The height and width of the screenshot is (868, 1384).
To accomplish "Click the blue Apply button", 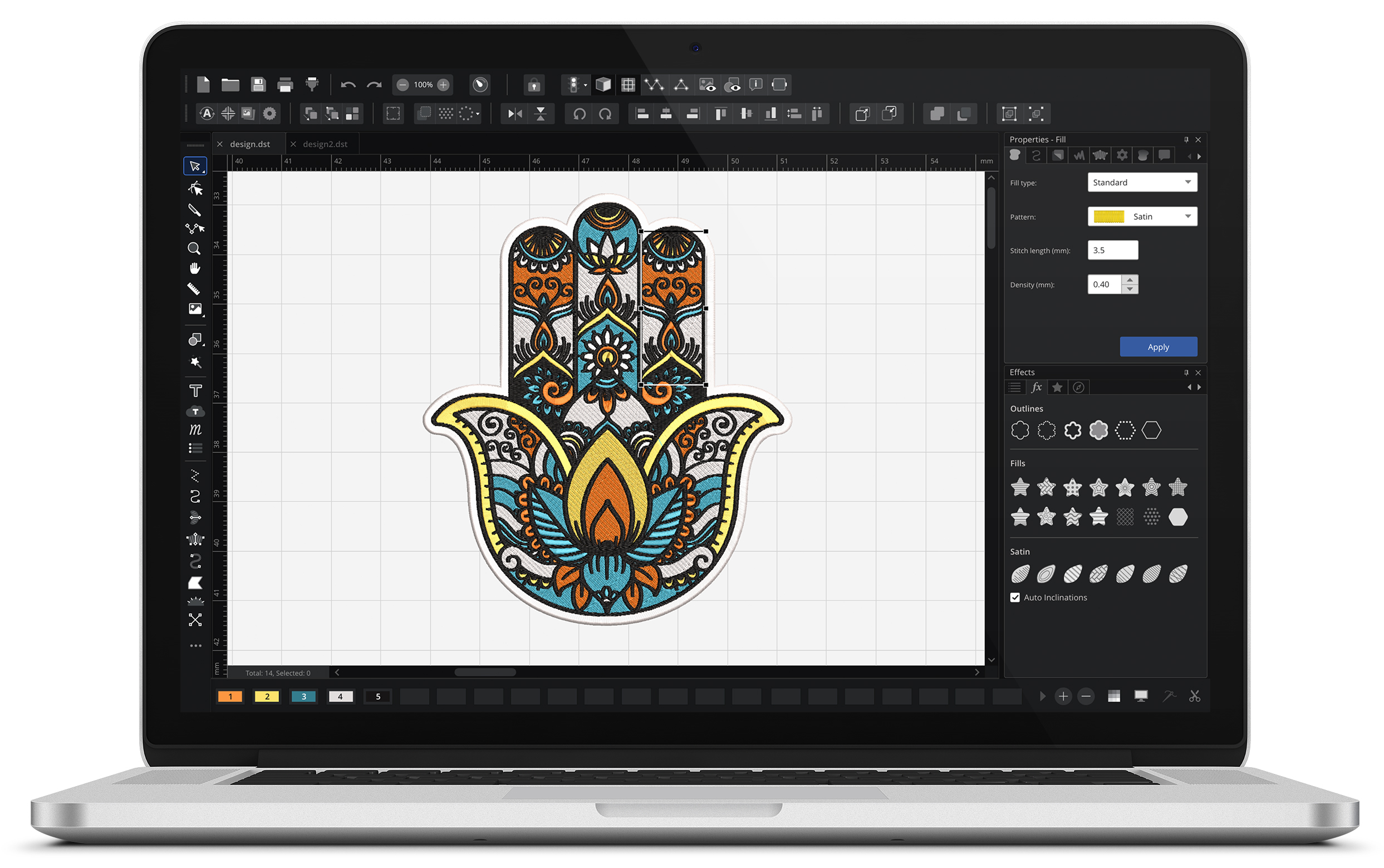I will (x=1157, y=347).
